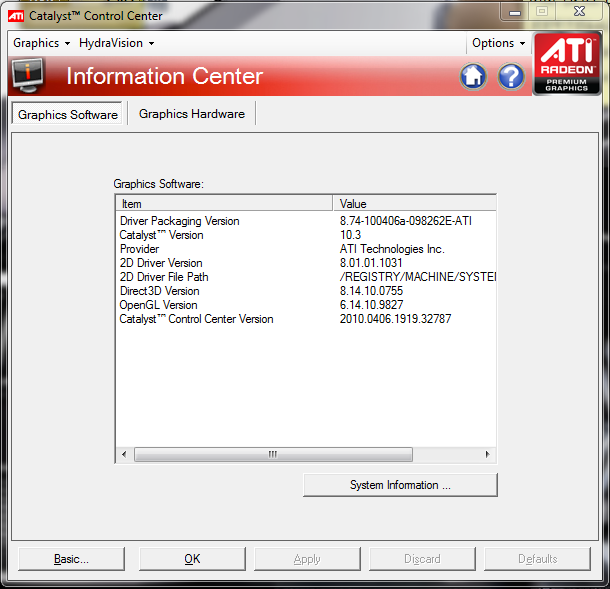Open the Graphics dropdown menu
Screen dimensions: 610x589
(x=41, y=43)
